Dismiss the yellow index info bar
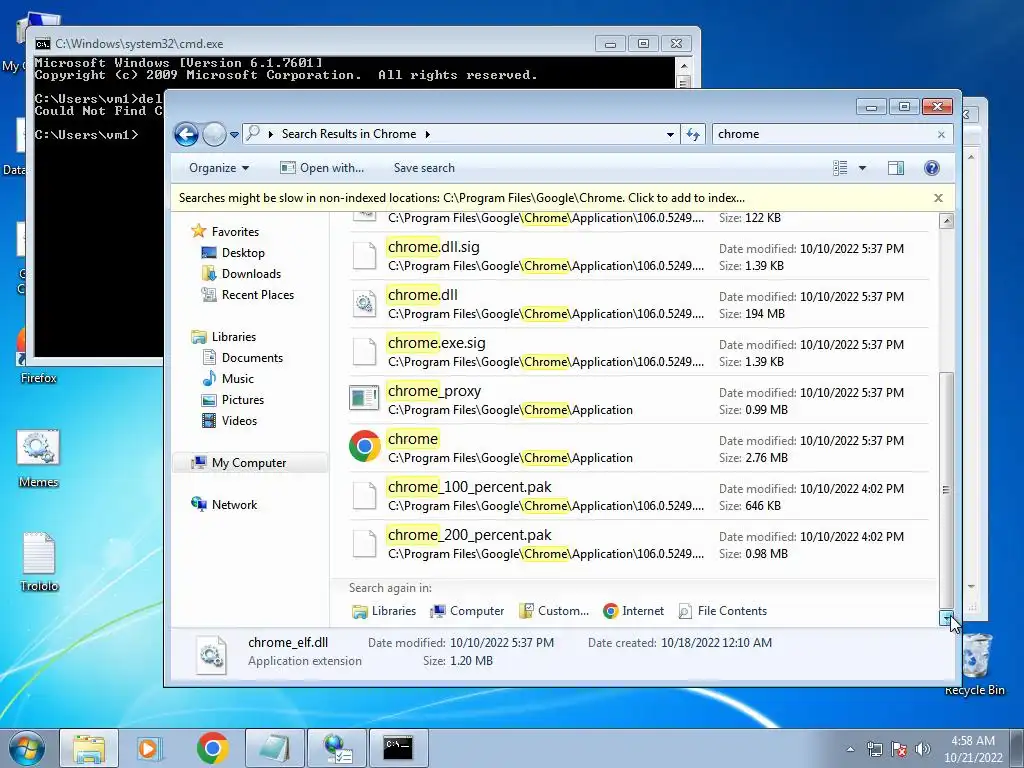 click(x=938, y=198)
